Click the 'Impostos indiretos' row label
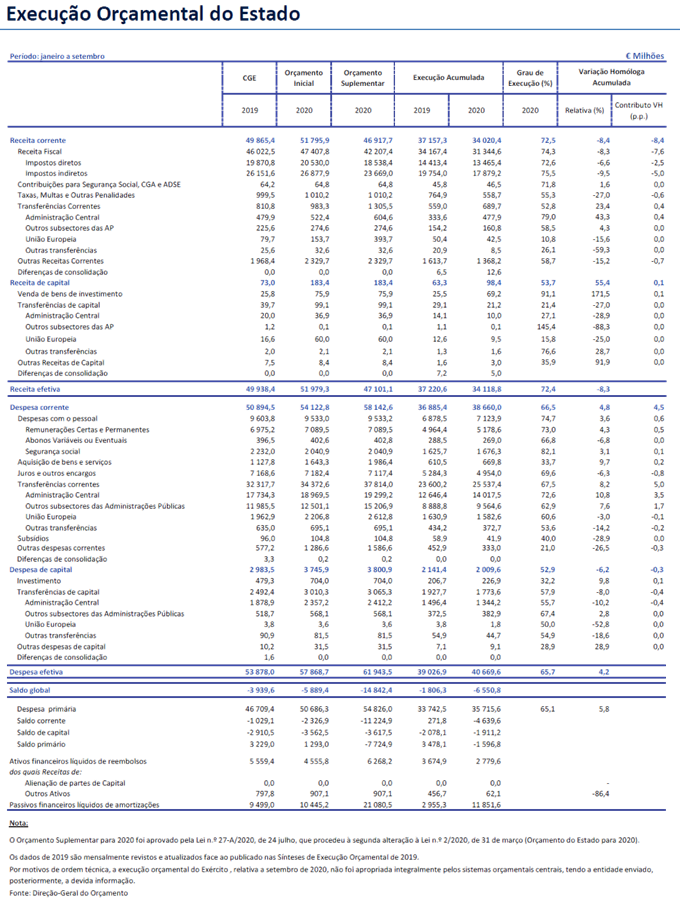The image size is (680, 902). (x=56, y=173)
